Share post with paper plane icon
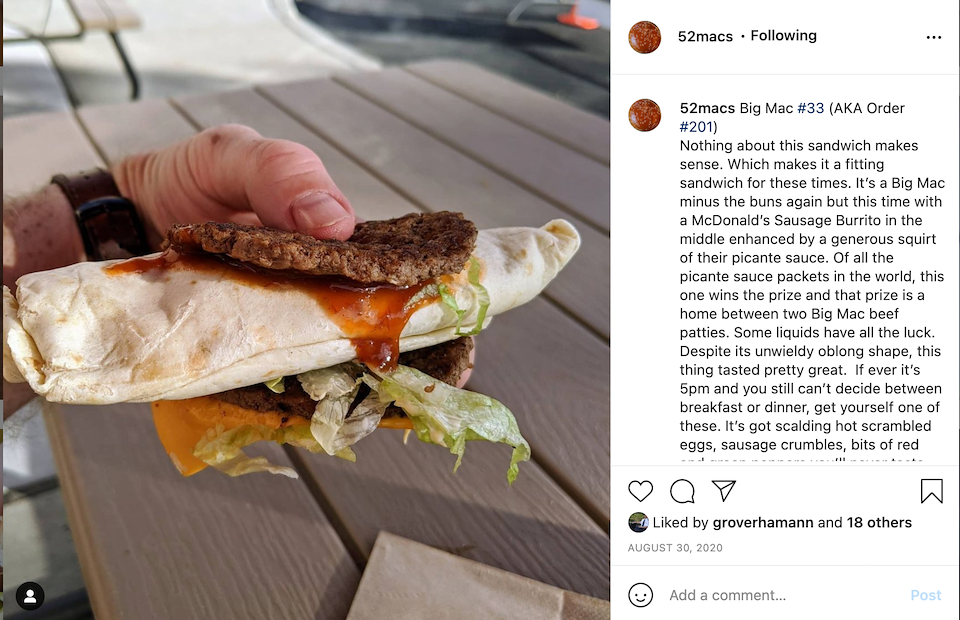 (x=724, y=491)
